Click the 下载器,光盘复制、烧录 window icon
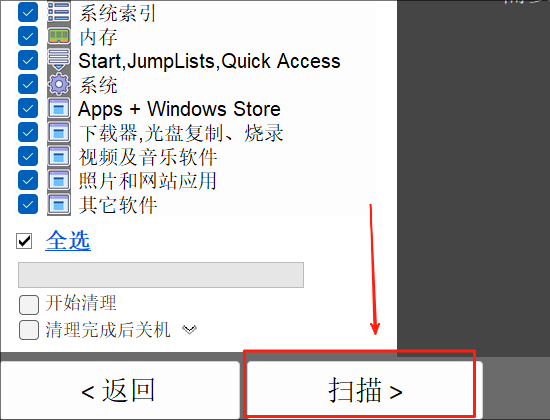This screenshot has width=550, height=420. 59,132
